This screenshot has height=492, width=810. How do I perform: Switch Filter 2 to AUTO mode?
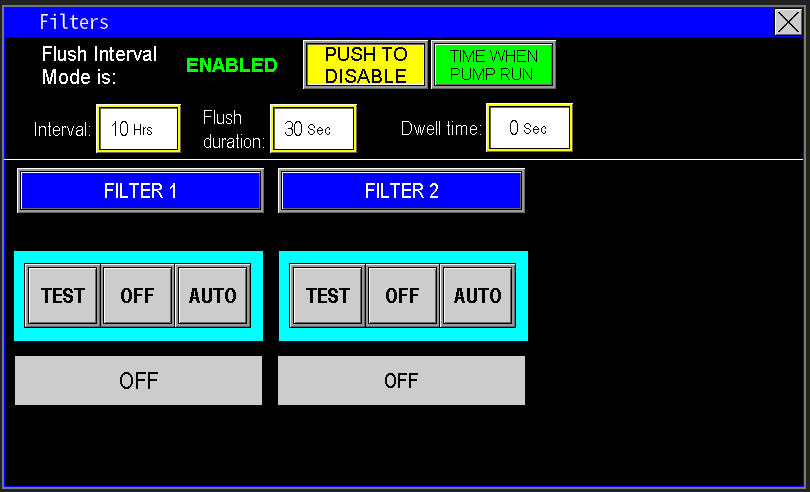477,295
